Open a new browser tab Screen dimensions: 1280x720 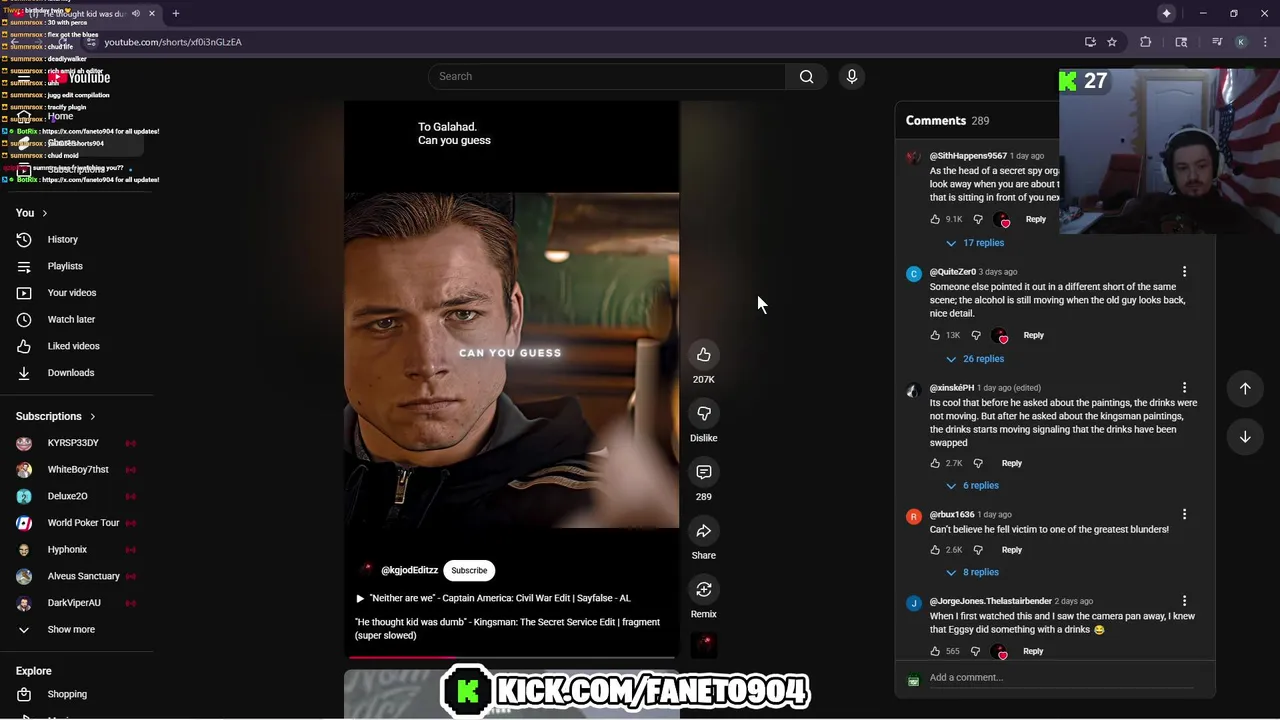(x=176, y=14)
